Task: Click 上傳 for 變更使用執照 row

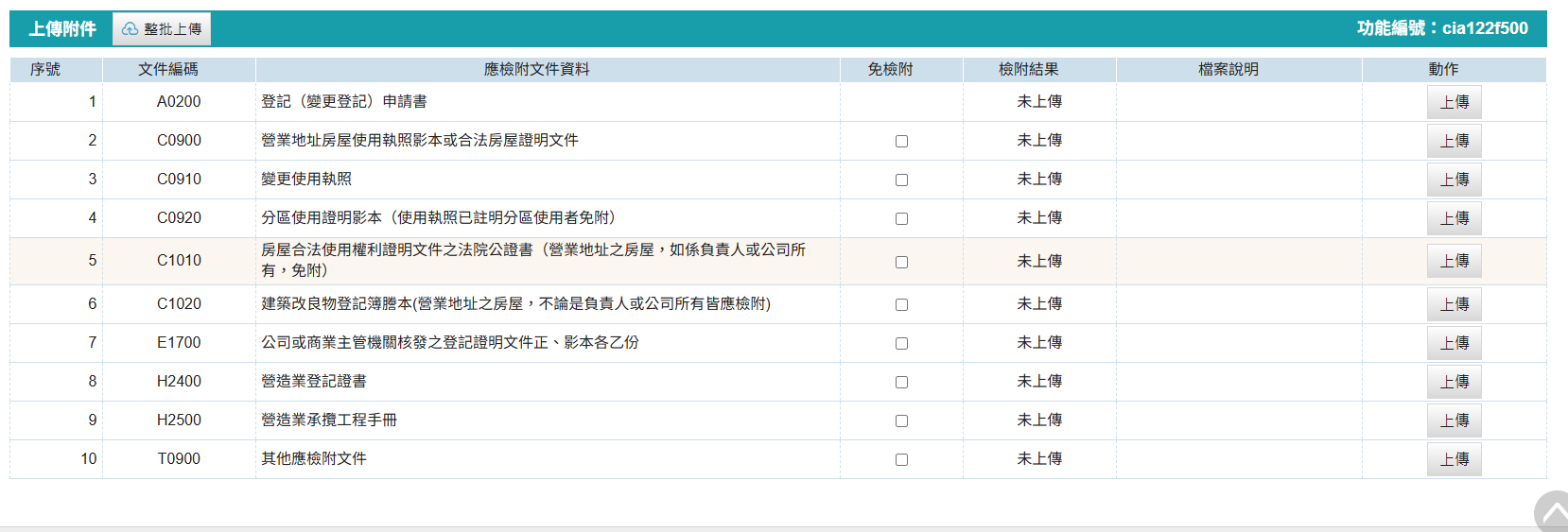Action: (x=1454, y=180)
